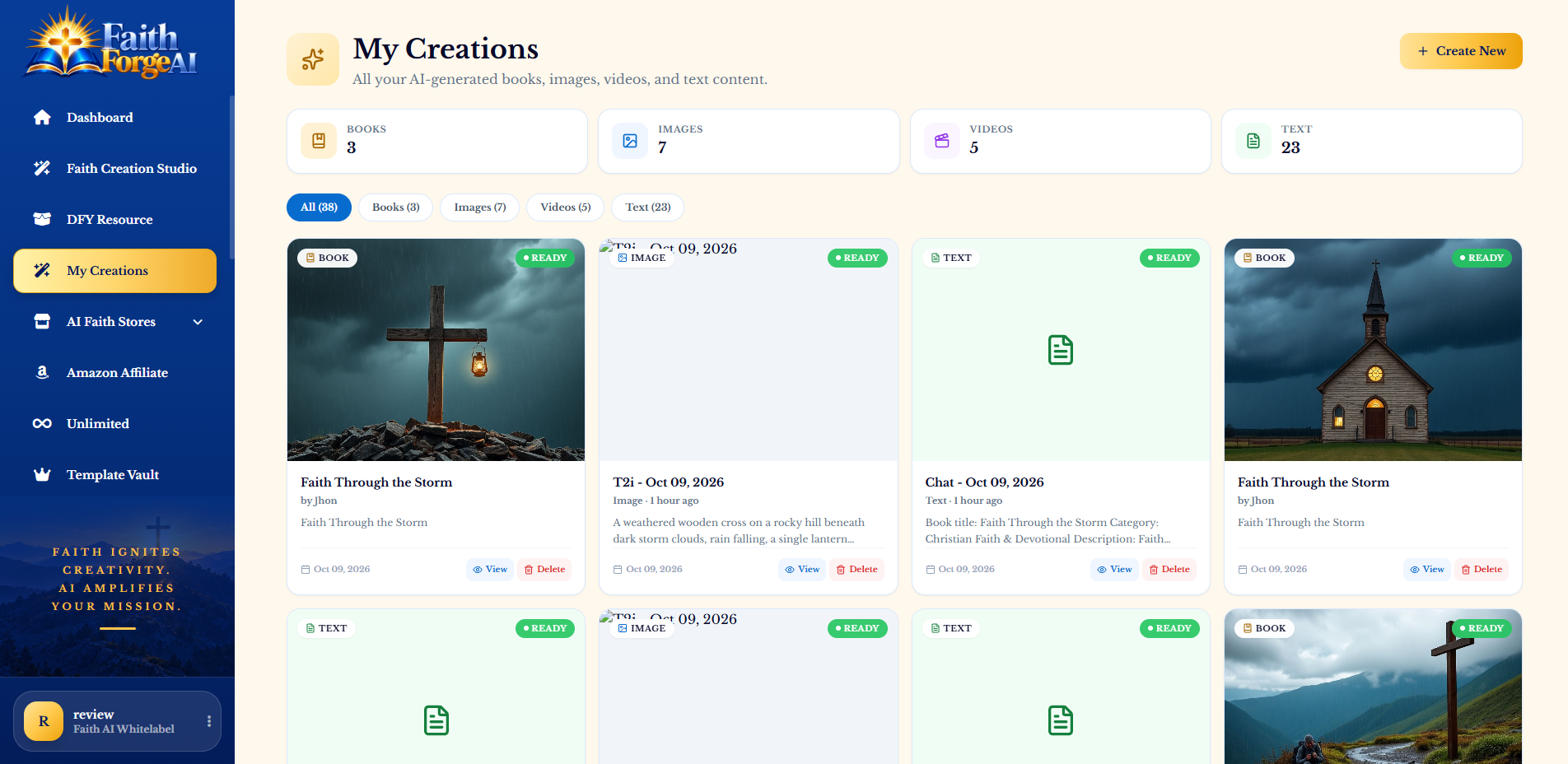Open the My Creations sidebar item
Viewport: 1568px width, 764px height.
coord(115,271)
